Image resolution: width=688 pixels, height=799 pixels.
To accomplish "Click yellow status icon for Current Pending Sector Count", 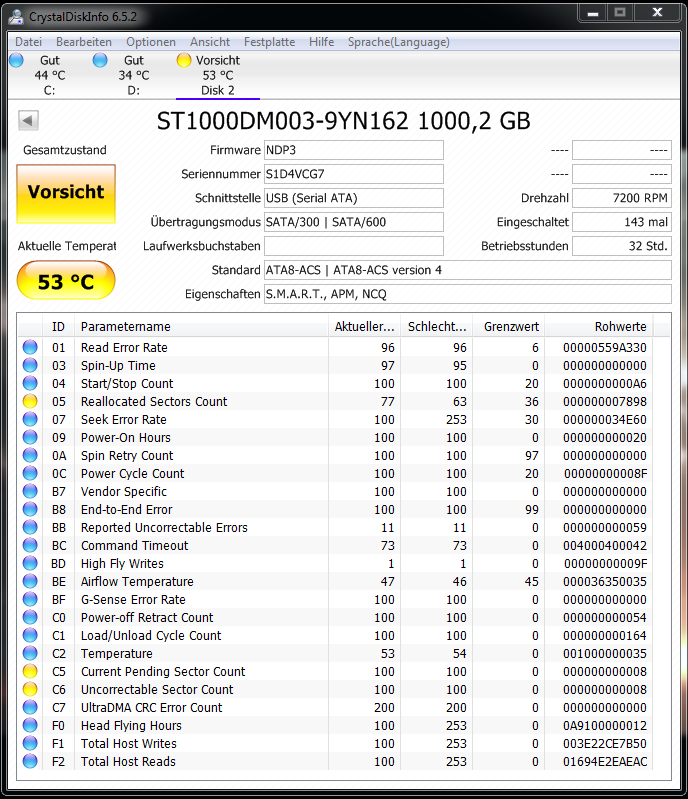I will coord(30,671).
